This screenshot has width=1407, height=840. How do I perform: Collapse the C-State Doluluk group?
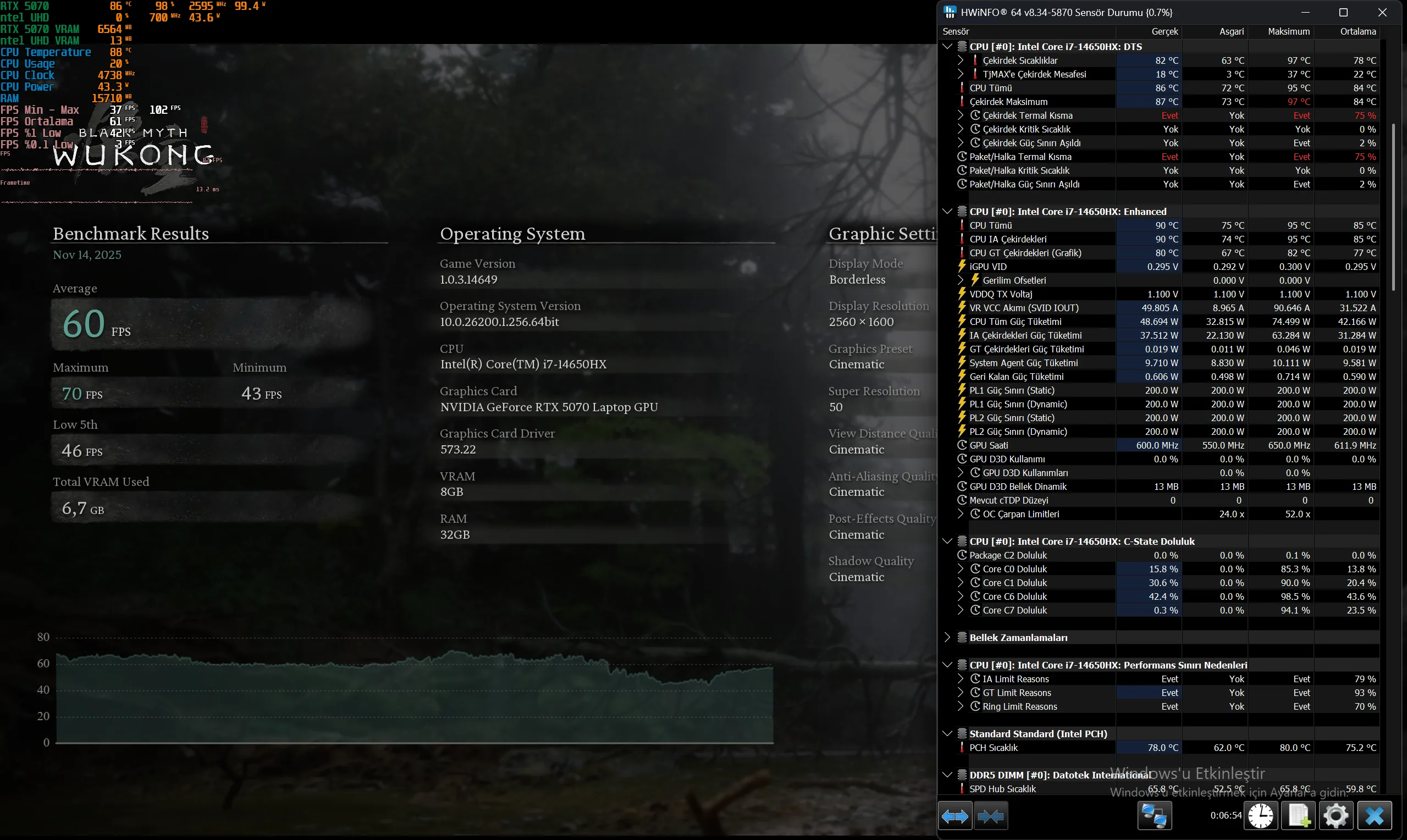click(x=948, y=541)
